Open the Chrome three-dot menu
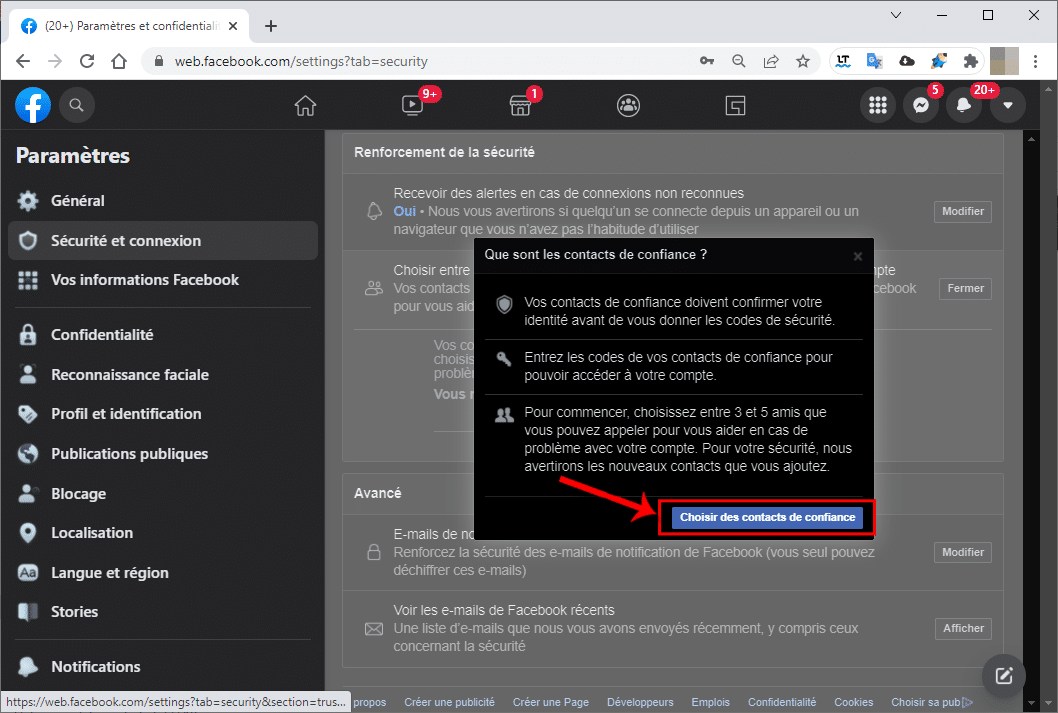 click(x=1035, y=61)
